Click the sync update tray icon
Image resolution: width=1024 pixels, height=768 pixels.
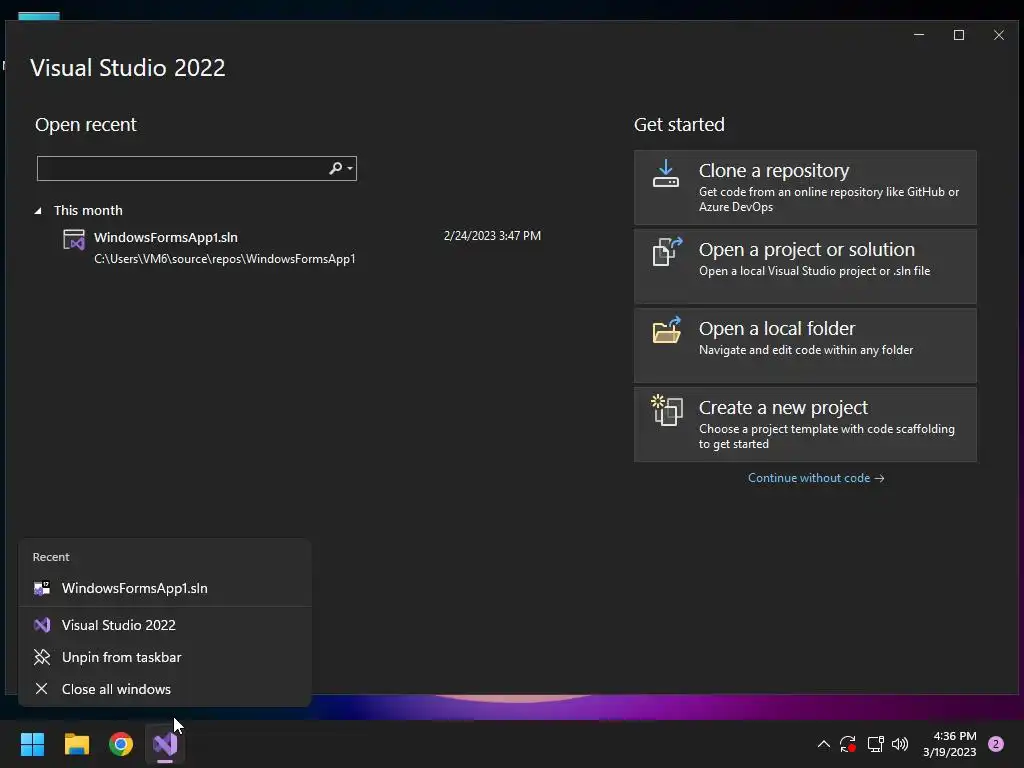click(848, 744)
